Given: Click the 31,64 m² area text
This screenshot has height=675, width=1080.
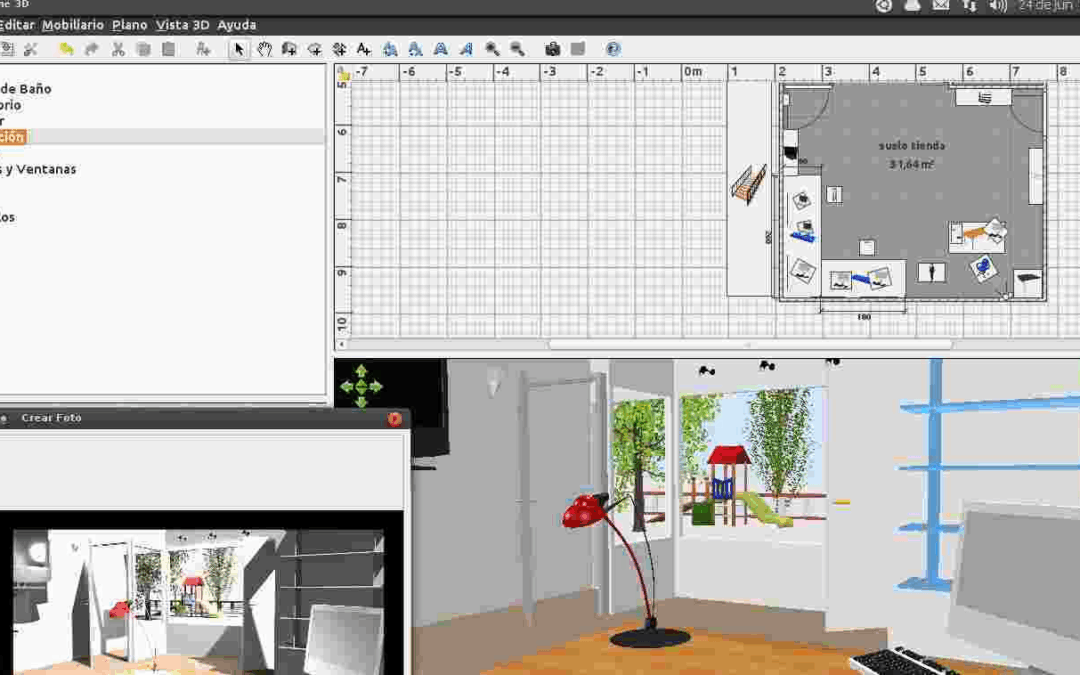Looking at the screenshot, I should [911, 164].
